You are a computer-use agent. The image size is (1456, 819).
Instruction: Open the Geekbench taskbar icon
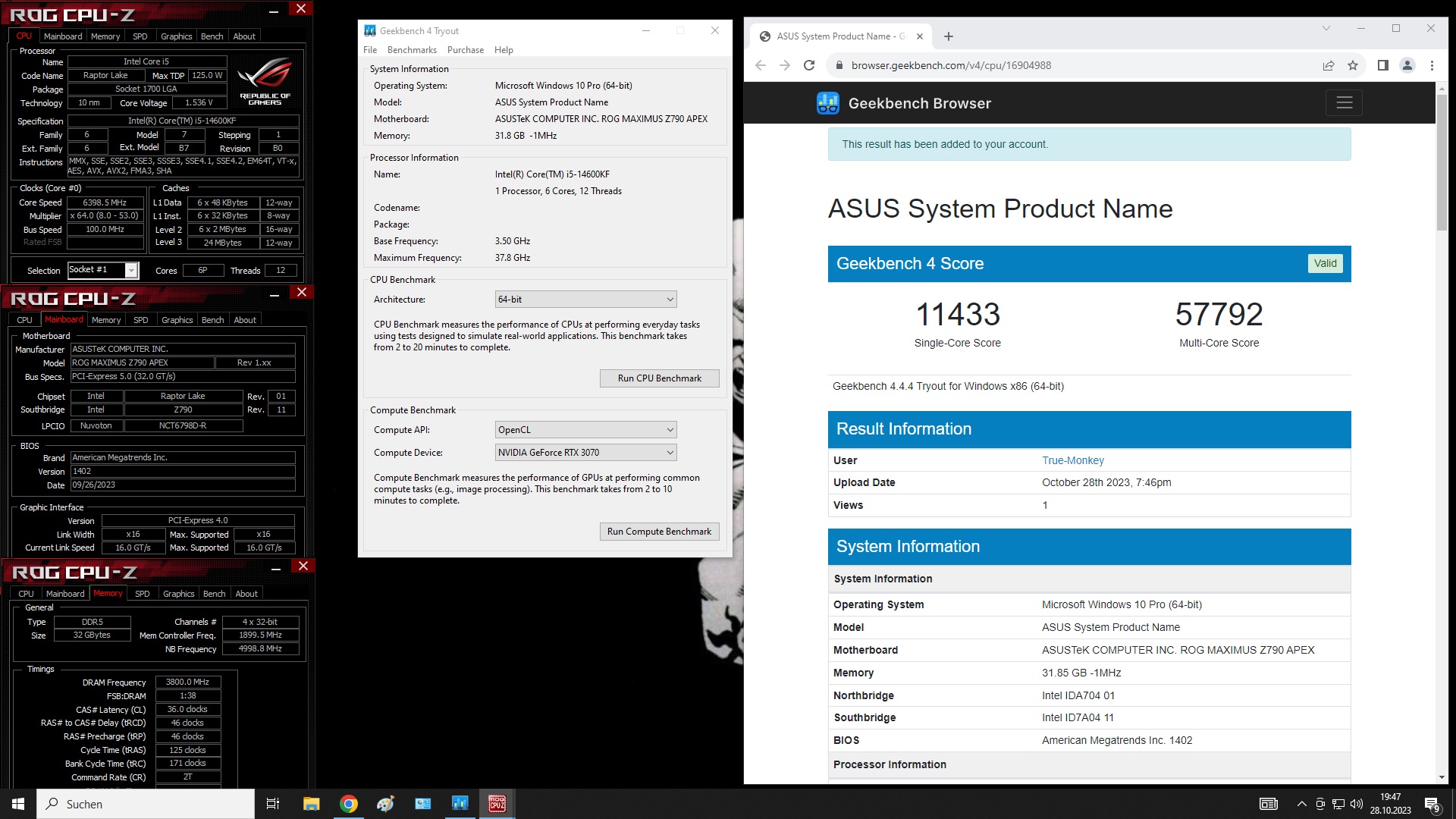[460, 804]
